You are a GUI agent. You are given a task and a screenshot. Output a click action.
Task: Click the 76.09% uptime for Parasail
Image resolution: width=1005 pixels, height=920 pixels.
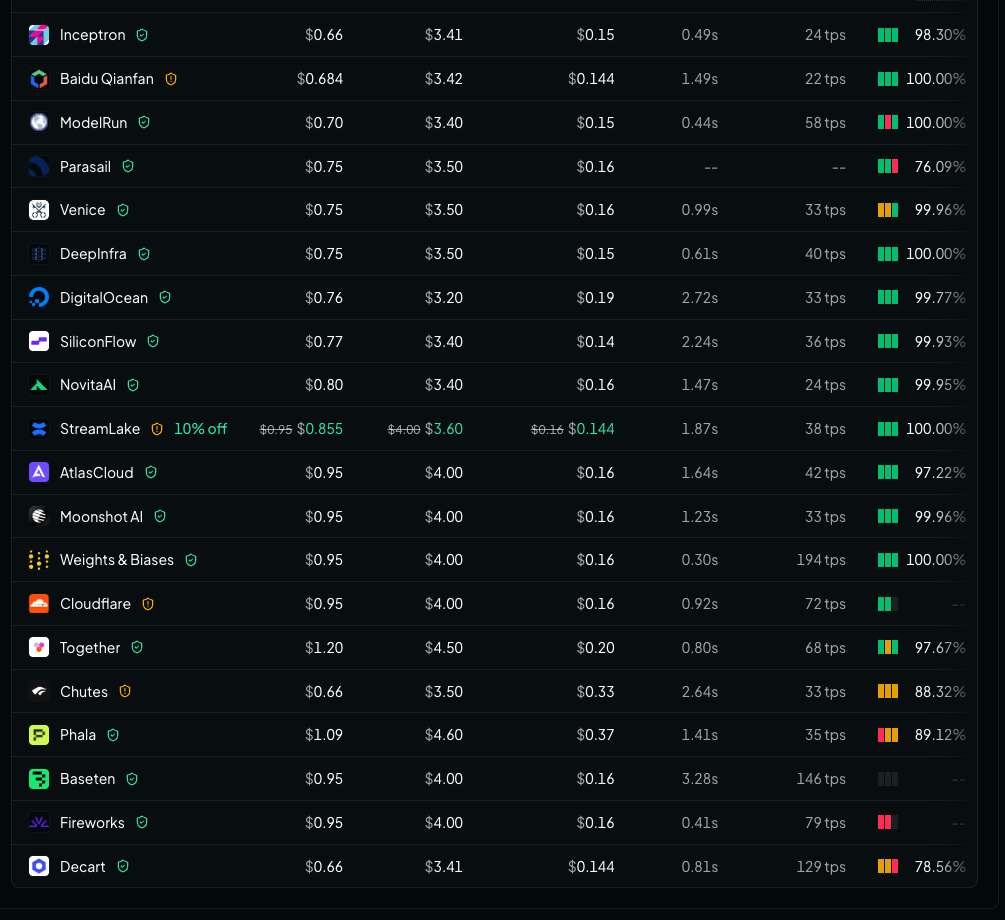coord(940,167)
